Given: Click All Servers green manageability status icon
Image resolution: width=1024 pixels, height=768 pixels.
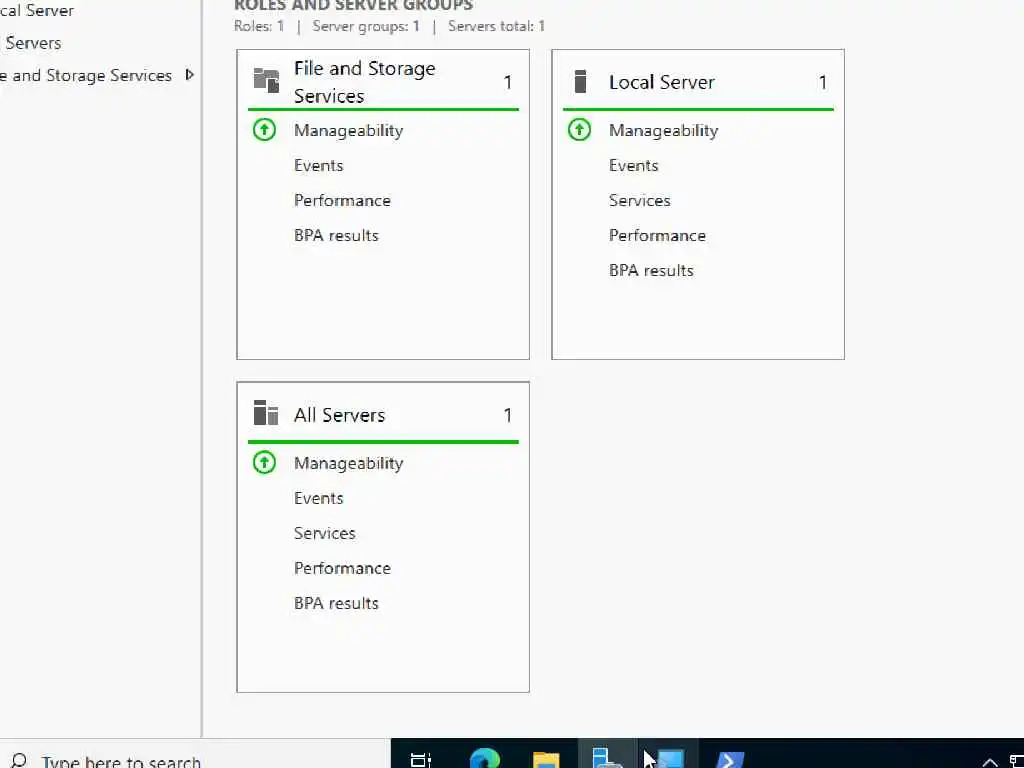Looking at the screenshot, I should [x=264, y=463].
